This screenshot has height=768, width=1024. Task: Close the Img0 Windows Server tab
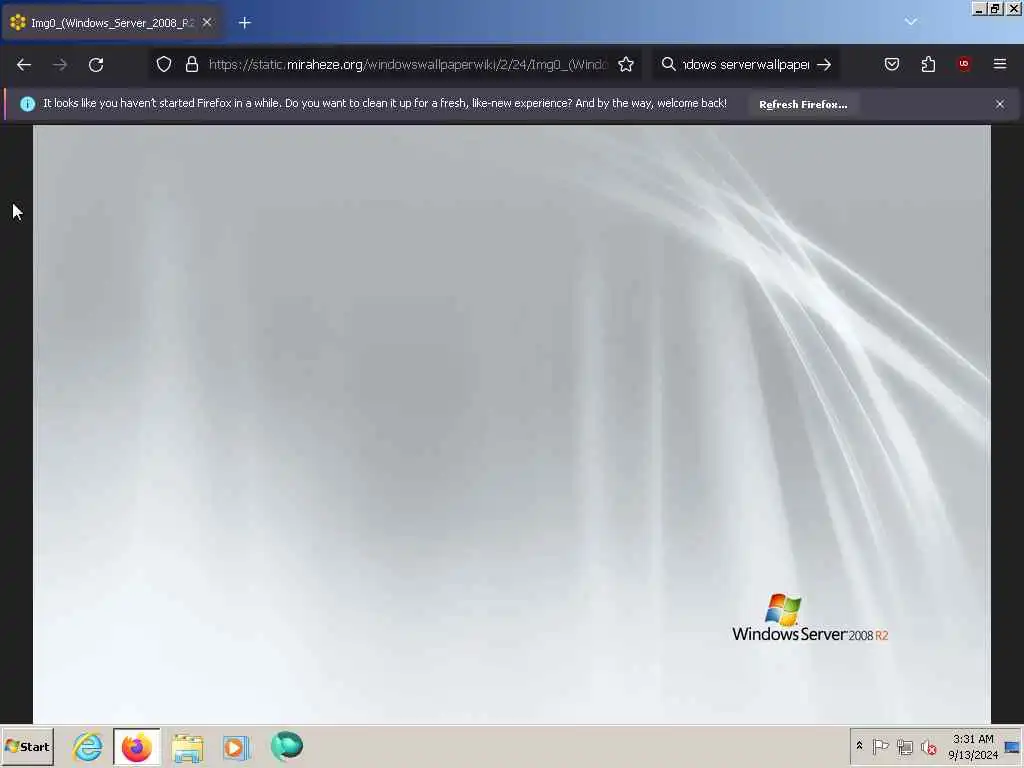click(207, 23)
